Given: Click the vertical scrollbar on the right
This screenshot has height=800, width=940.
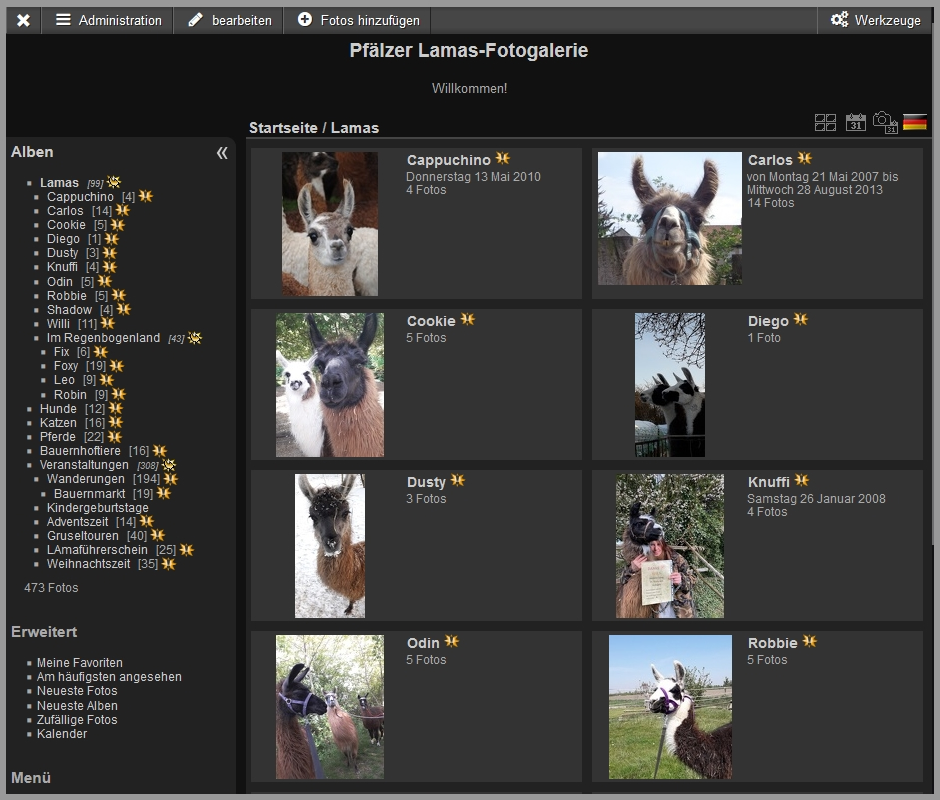Looking at the screenshot, I should point(934,400).
